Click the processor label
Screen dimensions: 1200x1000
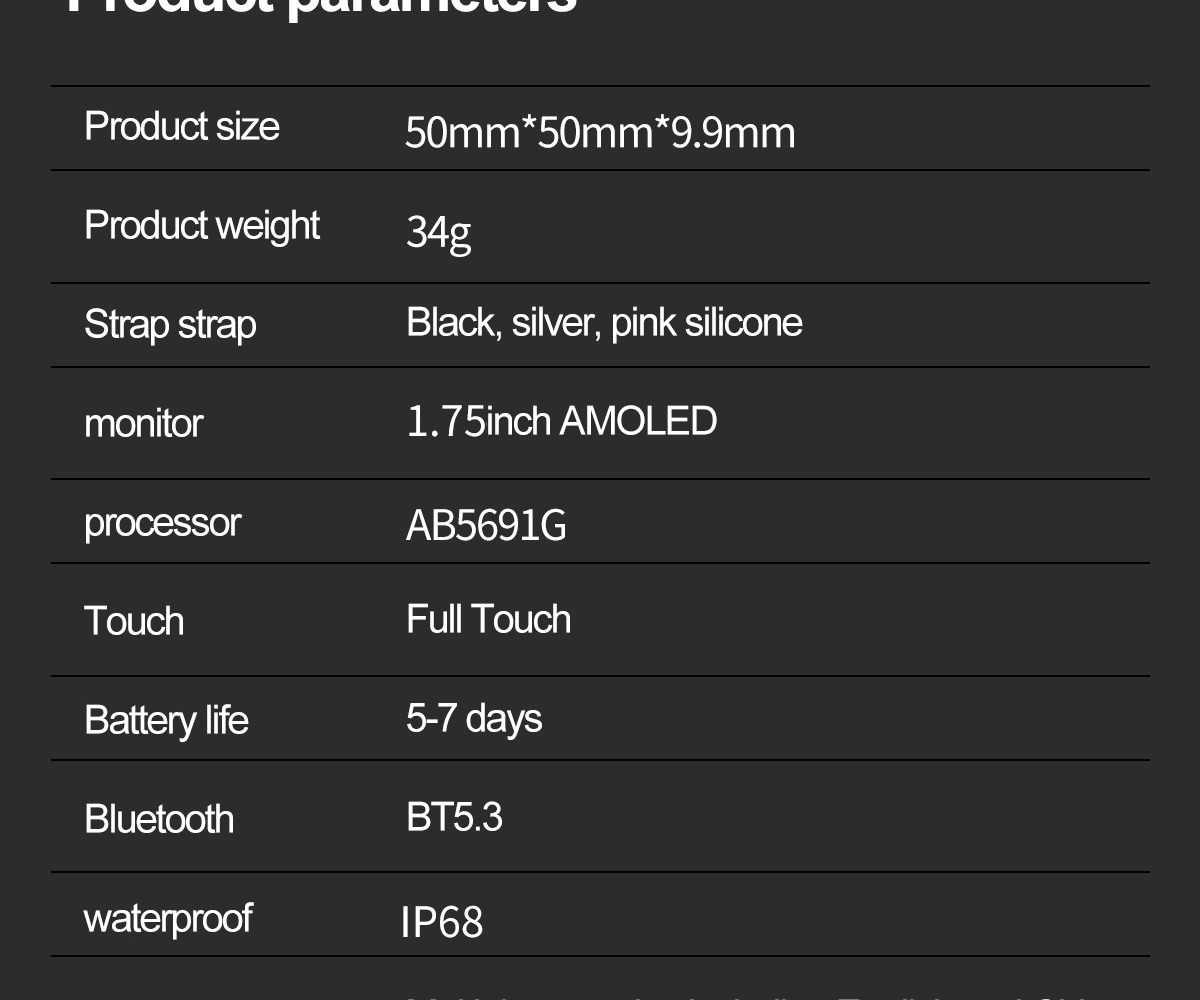(x=162, y=523)
